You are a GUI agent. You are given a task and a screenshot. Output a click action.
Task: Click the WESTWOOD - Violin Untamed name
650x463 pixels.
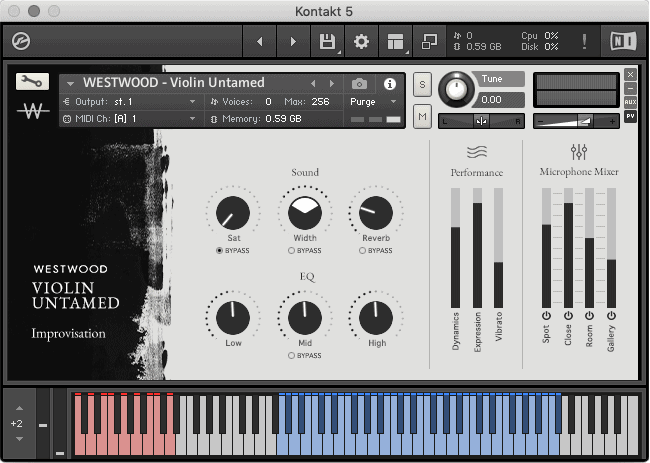(x=174, y=82)
